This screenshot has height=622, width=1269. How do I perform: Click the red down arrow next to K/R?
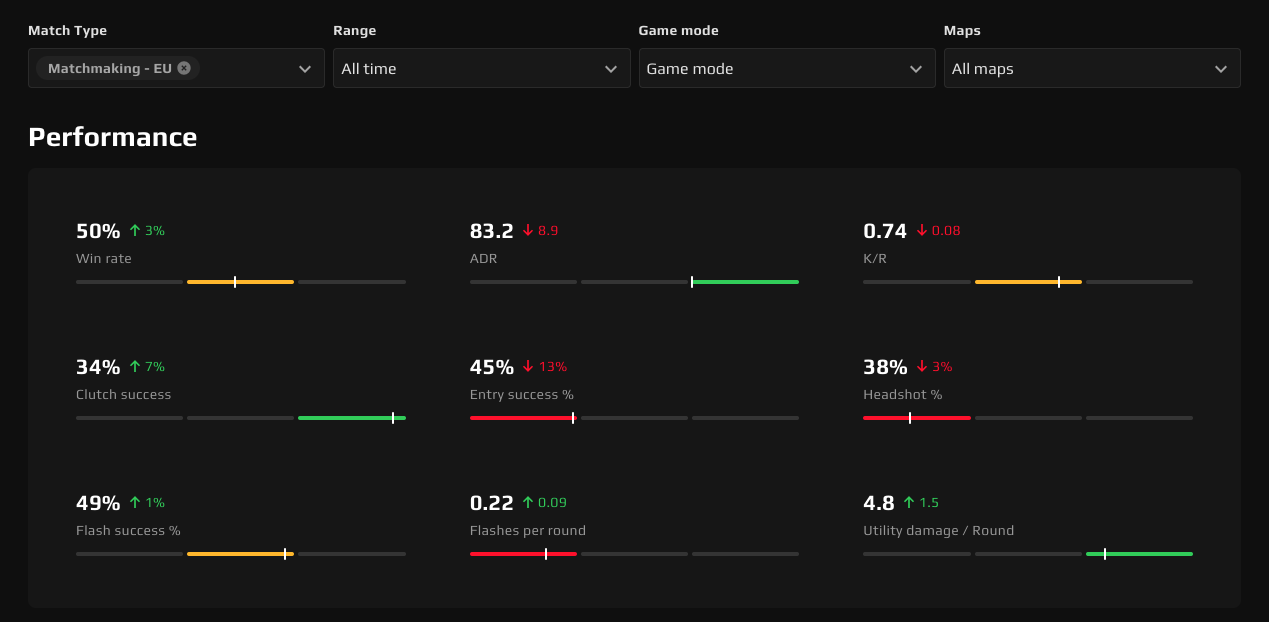pyautogui.click(x=921, y=231)
